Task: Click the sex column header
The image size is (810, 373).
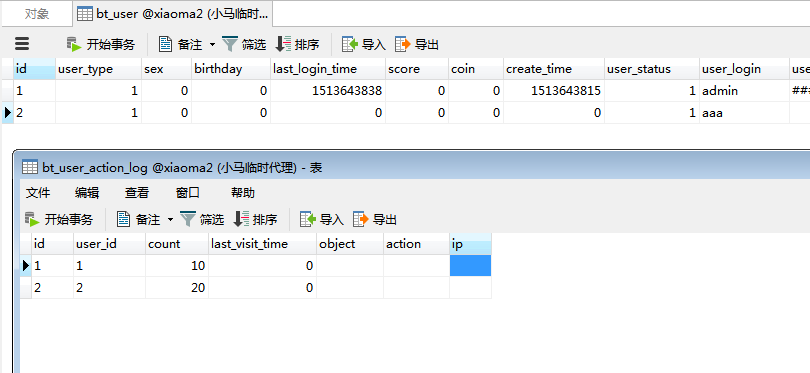Action: pos(166,69)
